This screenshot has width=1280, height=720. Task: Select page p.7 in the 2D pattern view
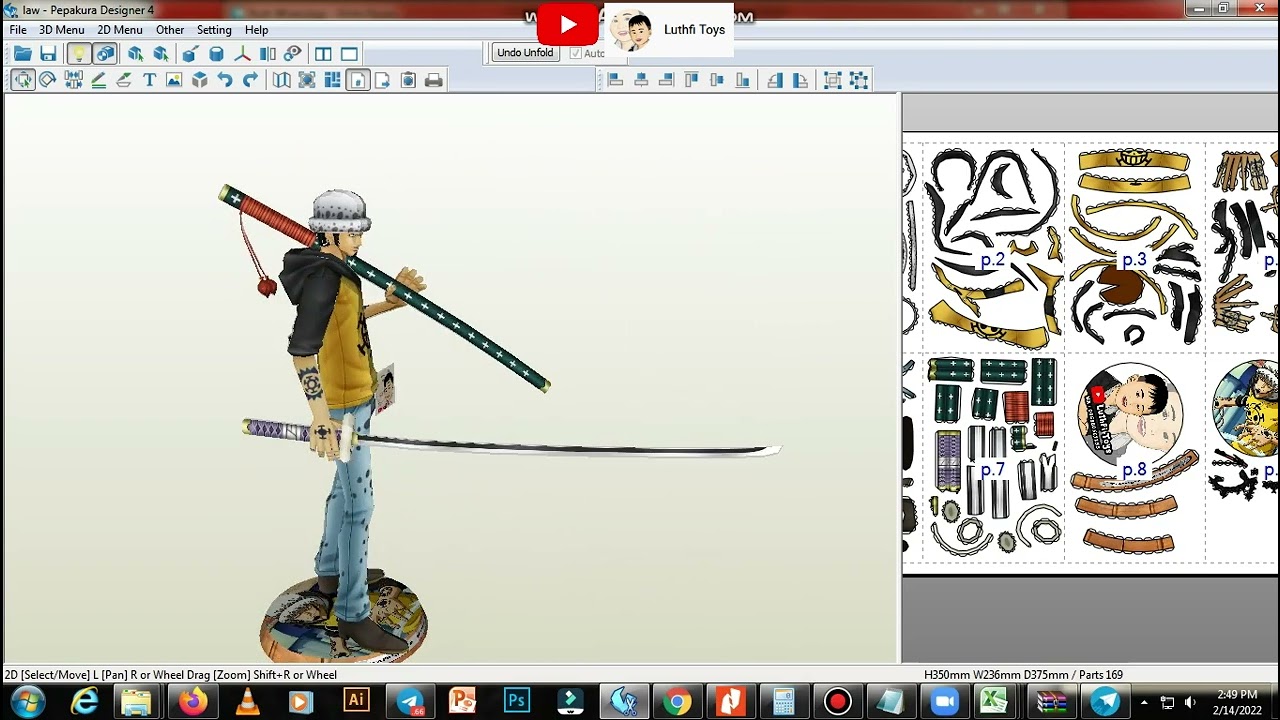coord(992,470)
